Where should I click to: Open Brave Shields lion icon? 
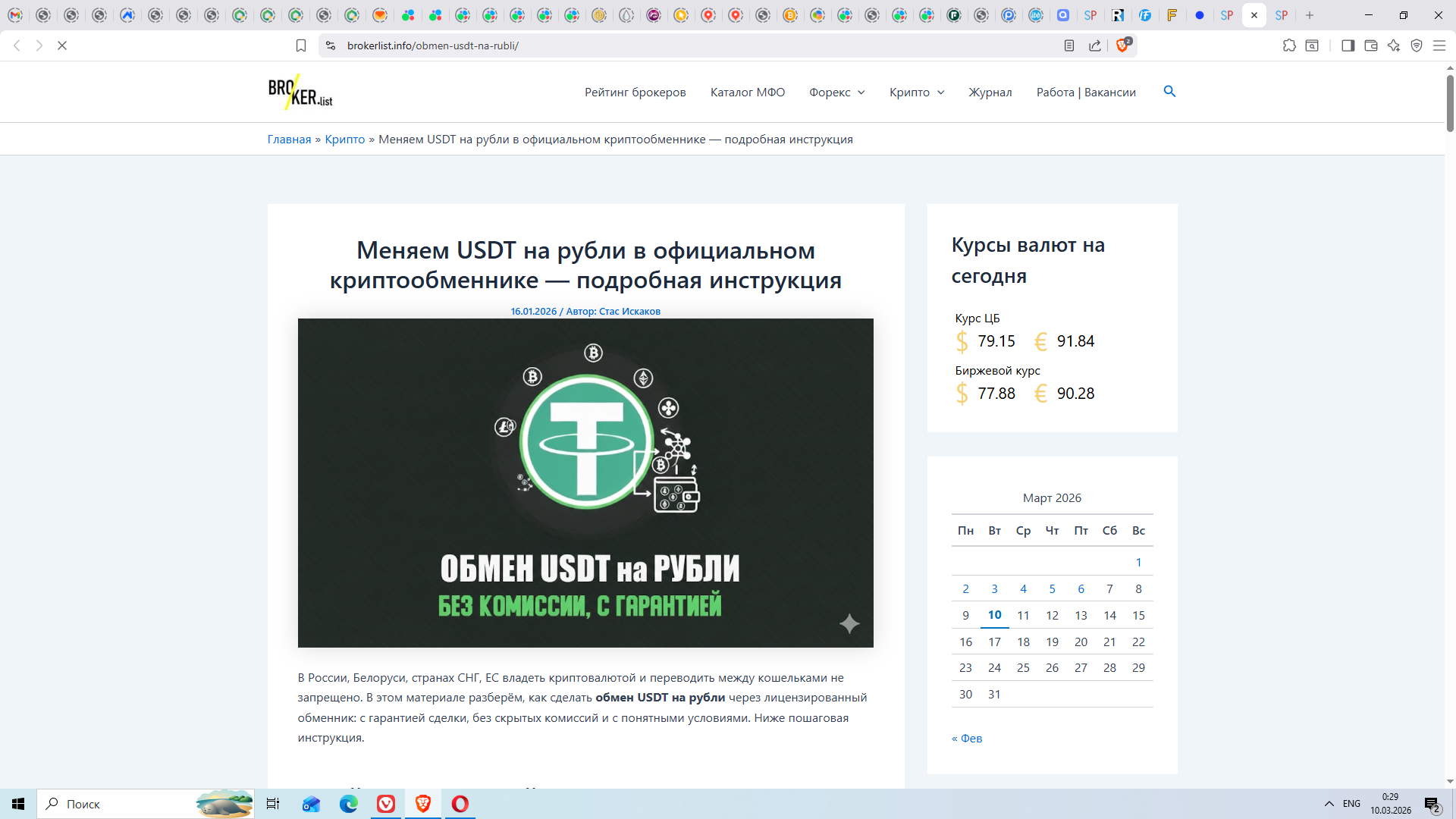(x=1123, y=45)
